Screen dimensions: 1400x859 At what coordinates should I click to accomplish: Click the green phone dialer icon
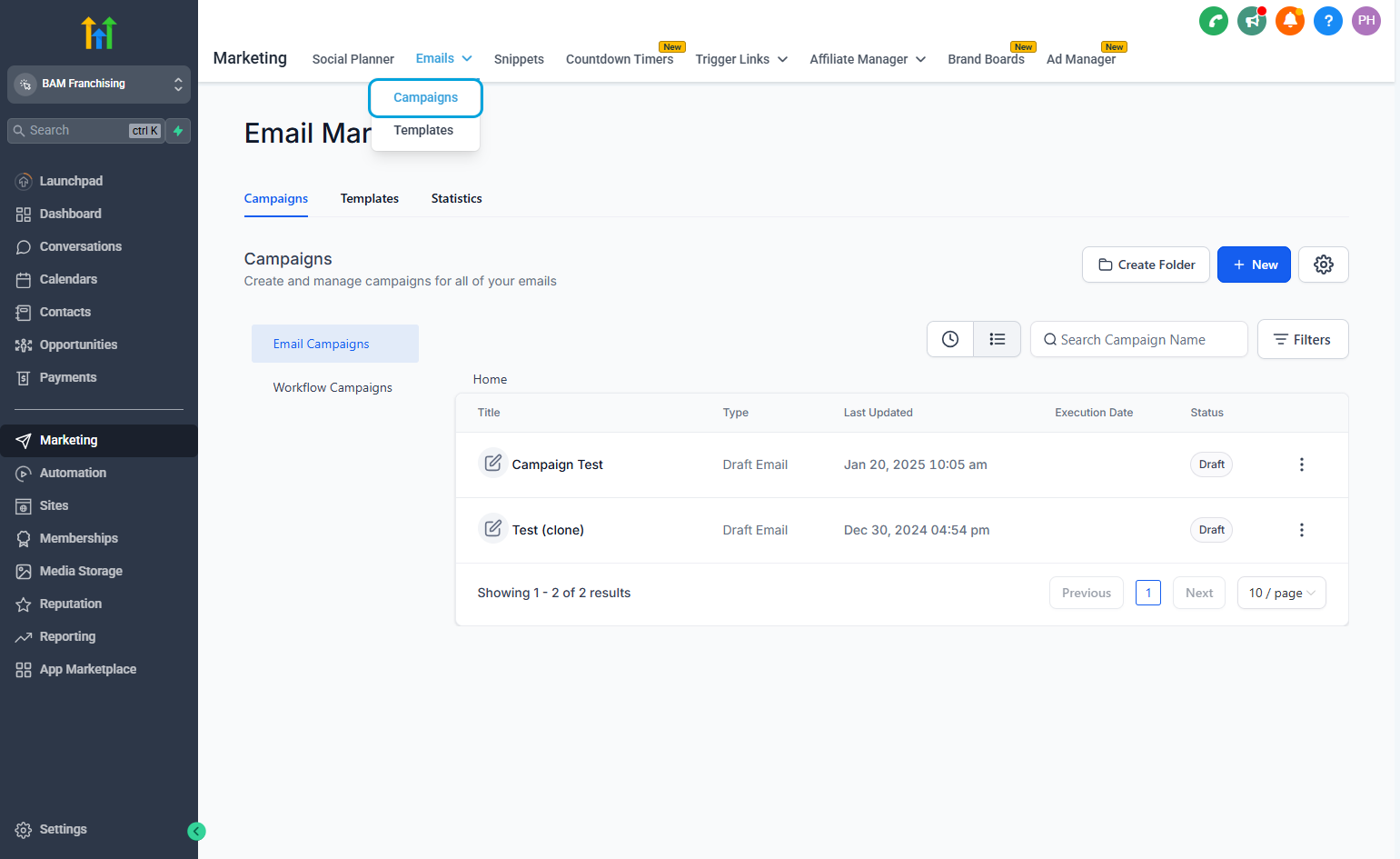(1214, 21)
